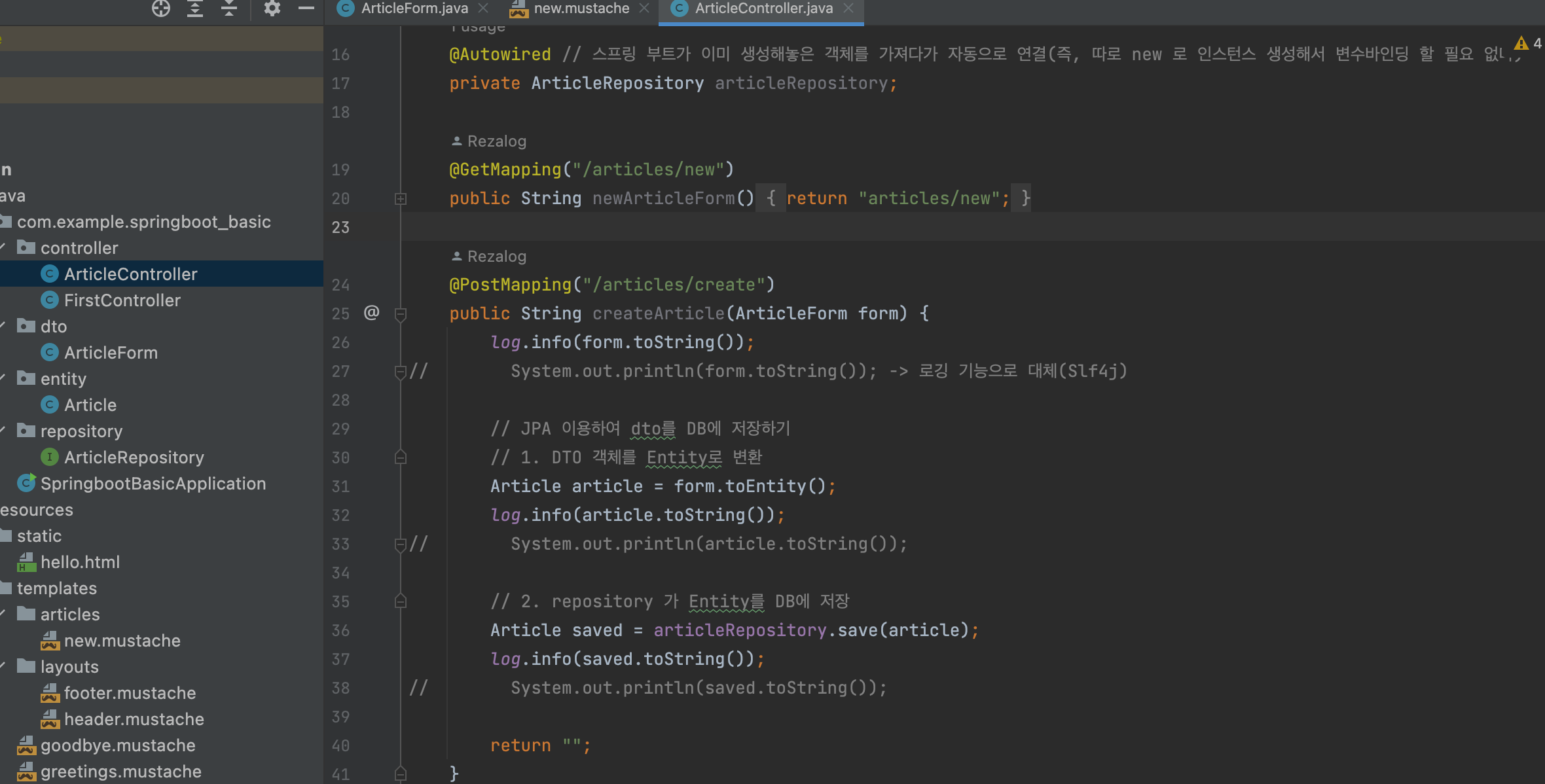Select header.mustache file in layouts folder

click(134, 719)
